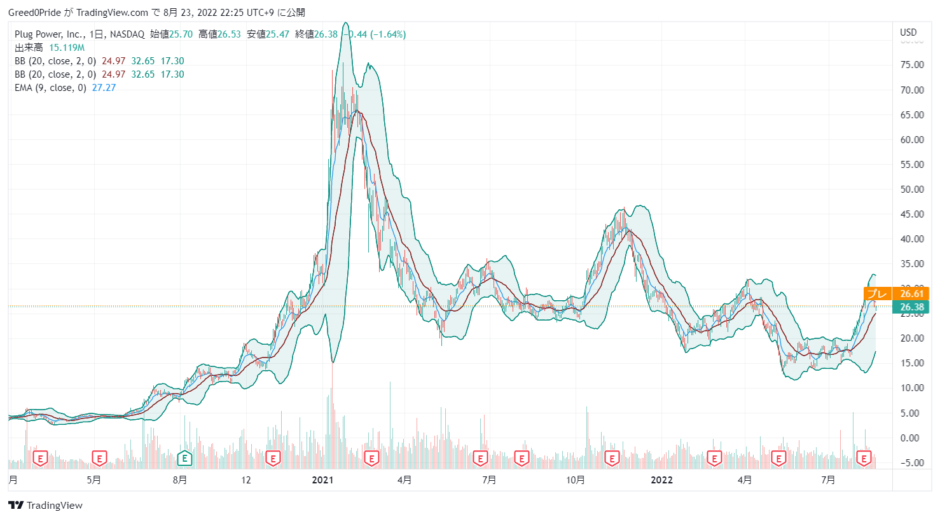Click the green earnings marker above 8月
Screen dimensions: 940x519
click(x=184, y=458)
